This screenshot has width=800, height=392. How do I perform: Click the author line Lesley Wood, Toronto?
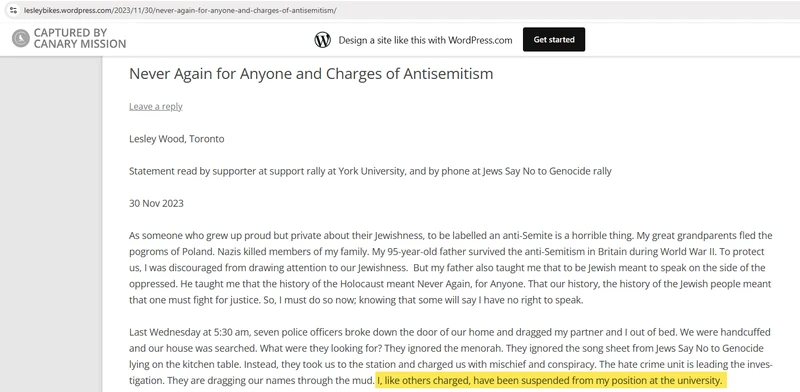tap(177, 139)
